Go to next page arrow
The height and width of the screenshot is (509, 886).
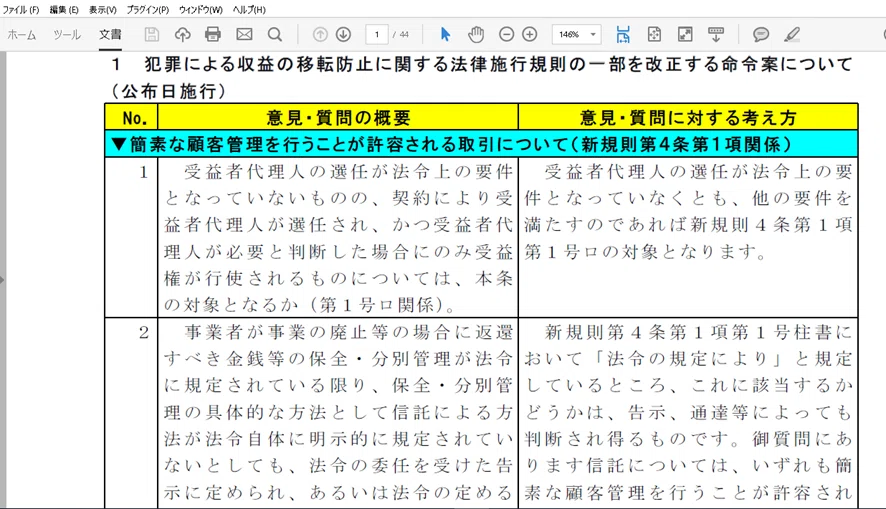pos(344,35)
